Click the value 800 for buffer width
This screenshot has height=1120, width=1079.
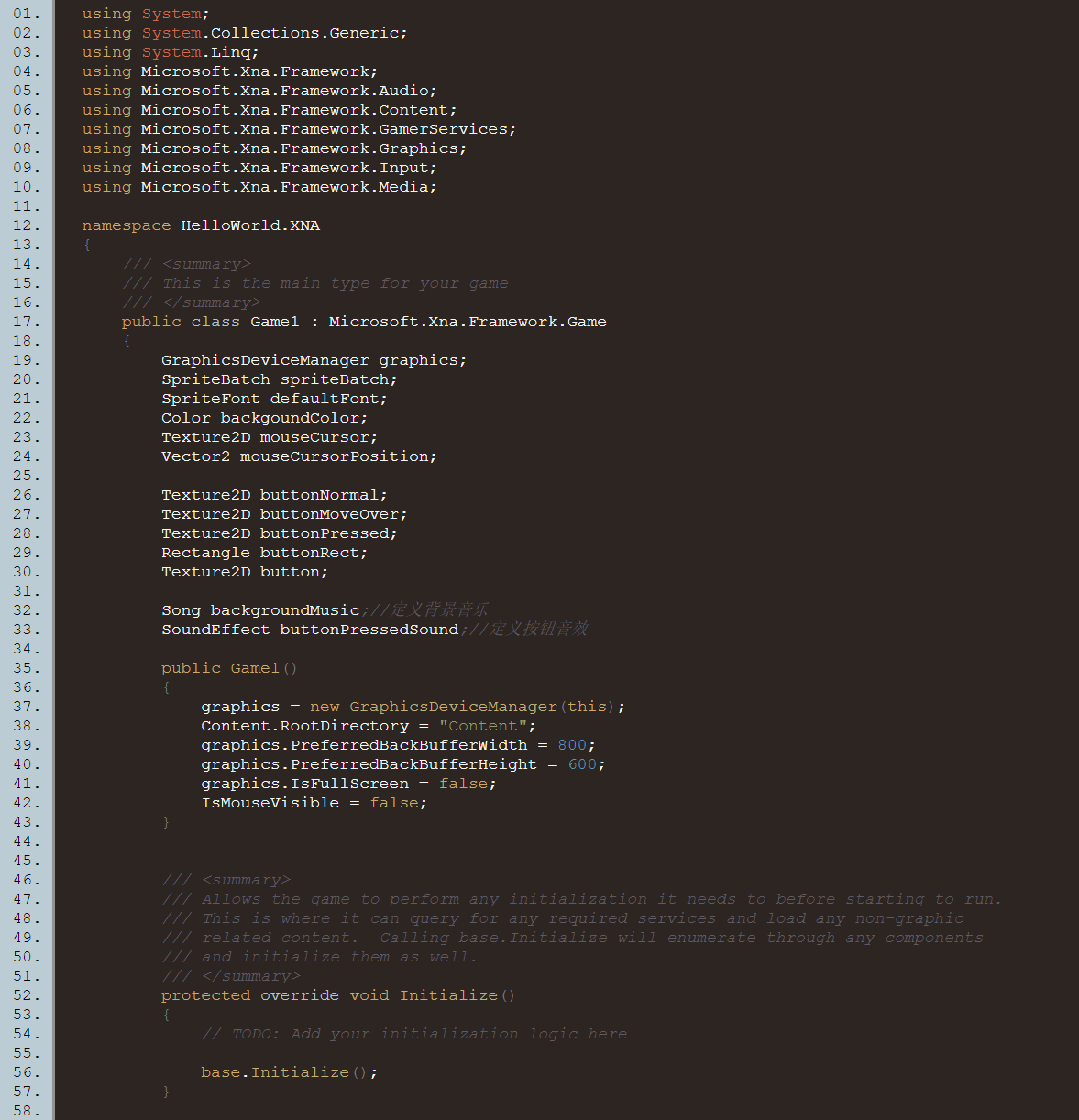click(572, 745)
